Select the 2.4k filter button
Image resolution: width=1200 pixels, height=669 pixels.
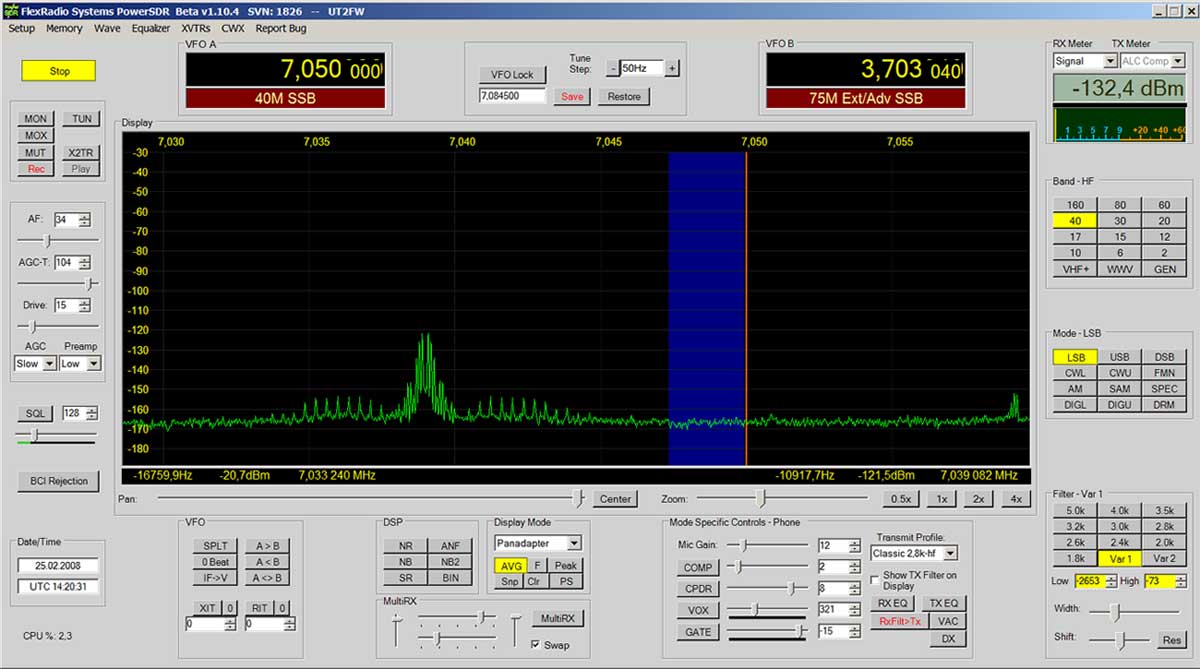tap(1120, 542)
